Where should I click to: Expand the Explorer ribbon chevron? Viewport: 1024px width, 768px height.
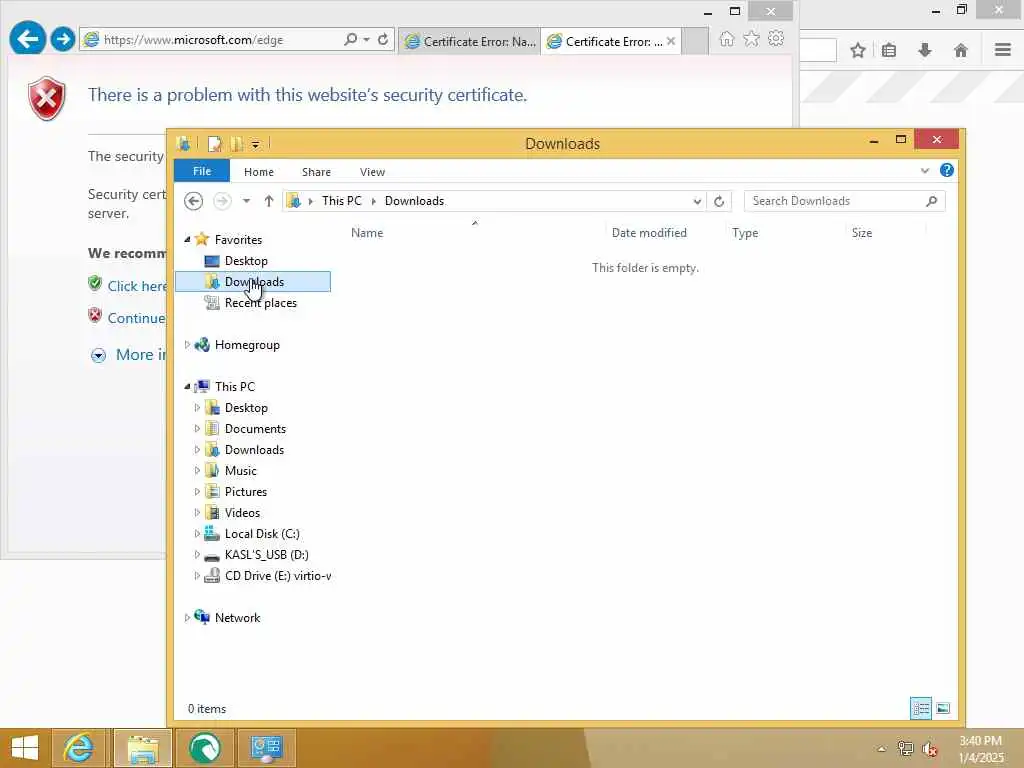[925, 171]
